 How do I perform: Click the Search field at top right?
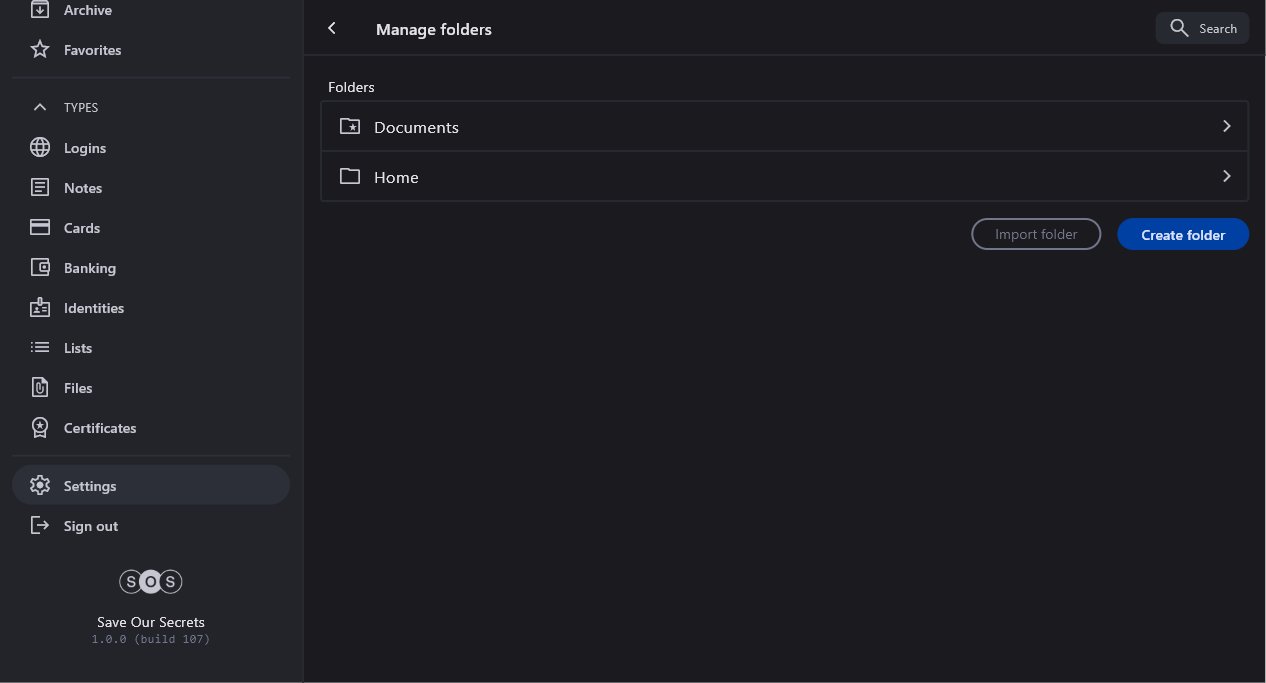coord(1202,29)
